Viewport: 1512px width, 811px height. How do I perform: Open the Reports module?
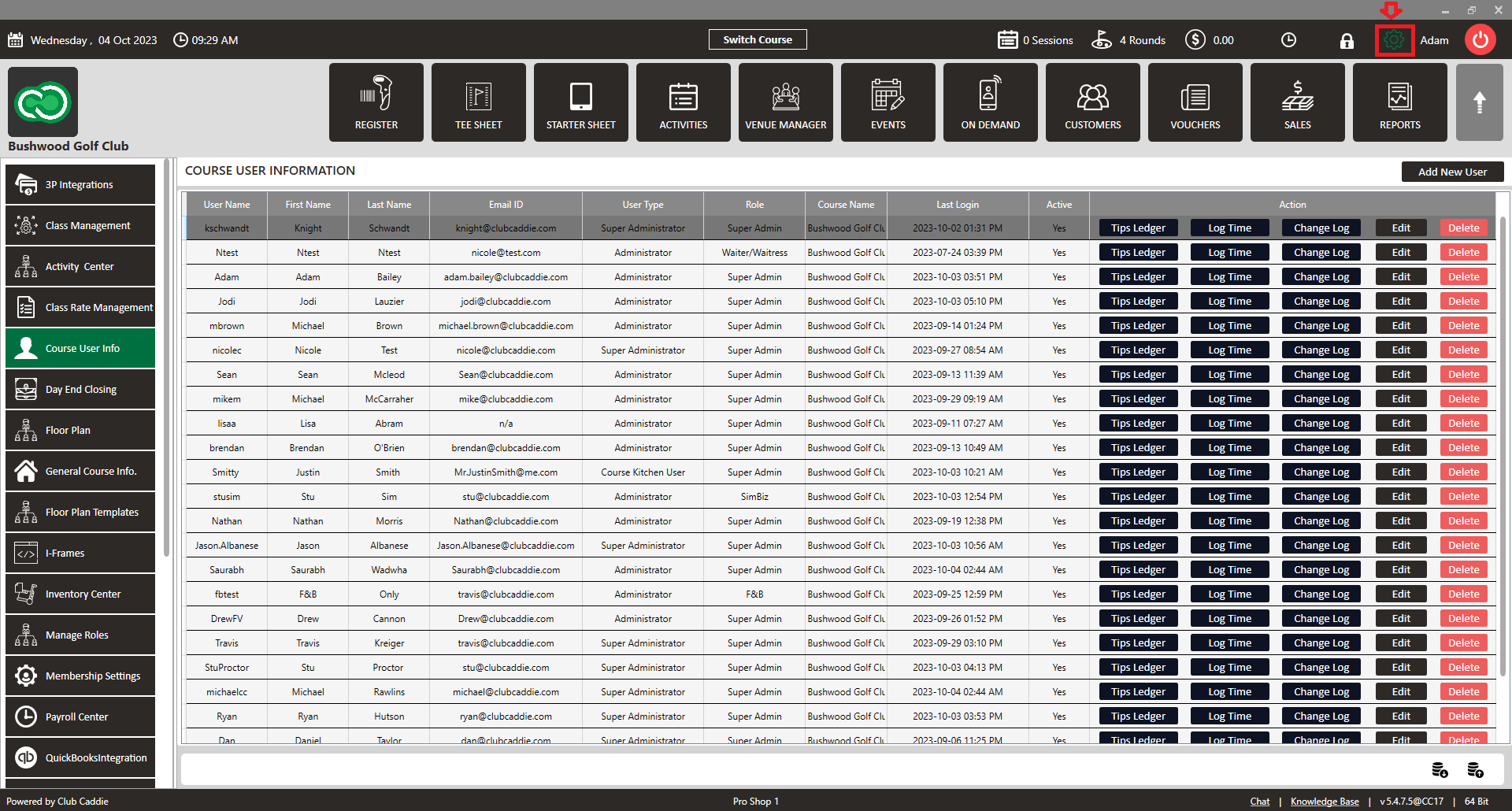pyautogui.click(x=1400, y=102)
